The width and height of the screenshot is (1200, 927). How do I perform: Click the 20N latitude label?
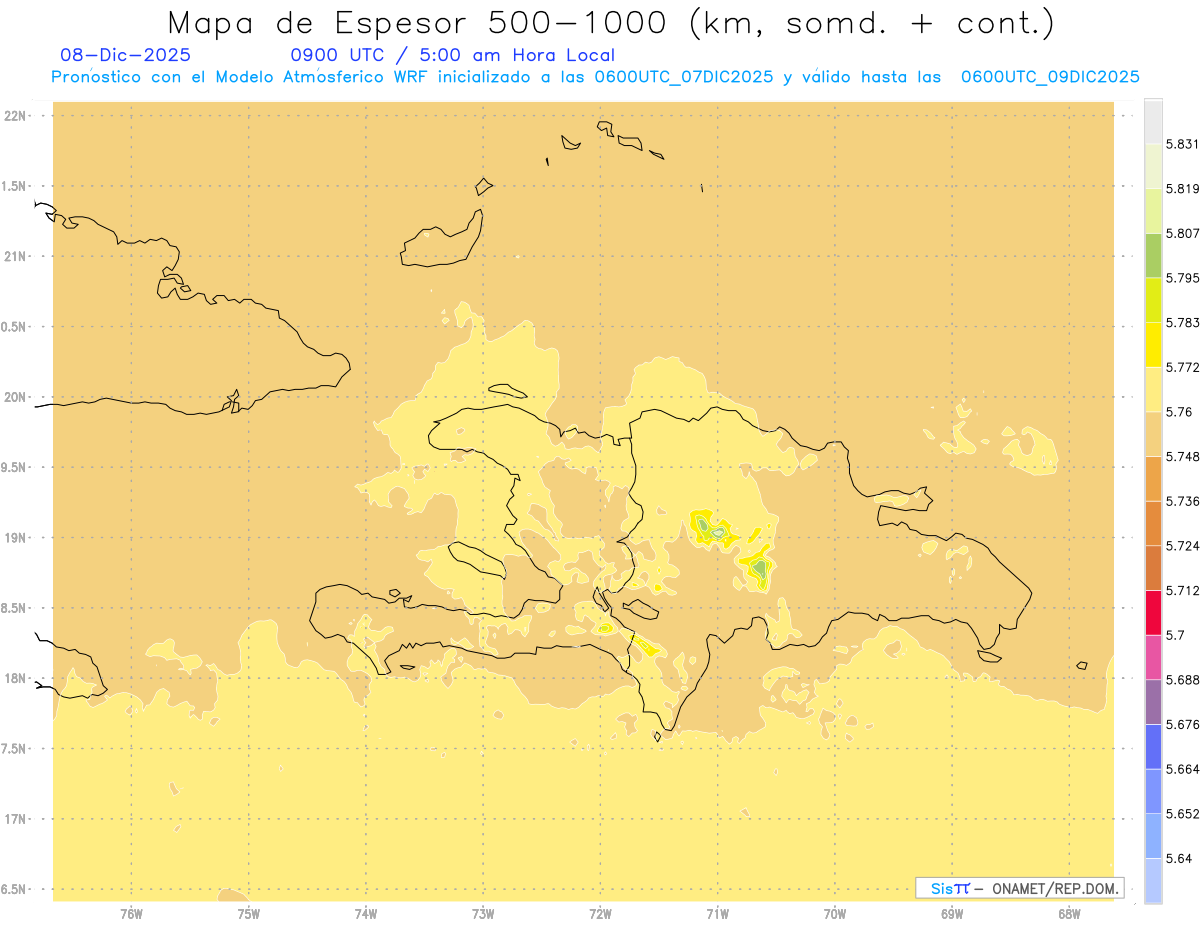16,397
